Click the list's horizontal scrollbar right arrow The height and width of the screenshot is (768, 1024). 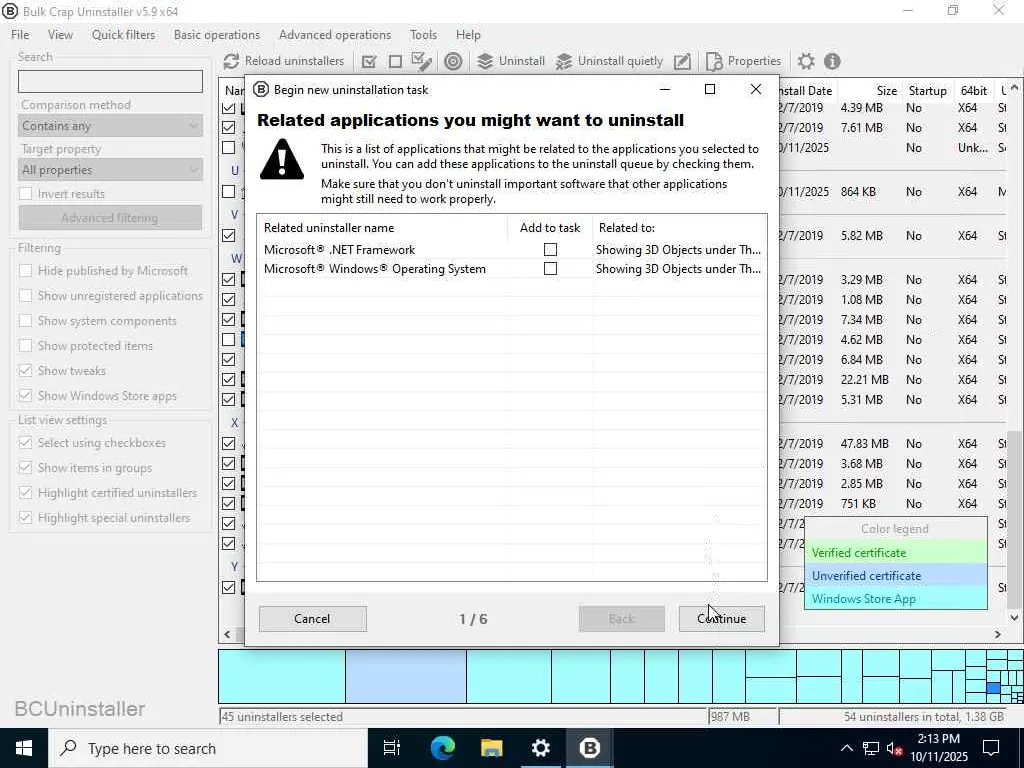997,634
